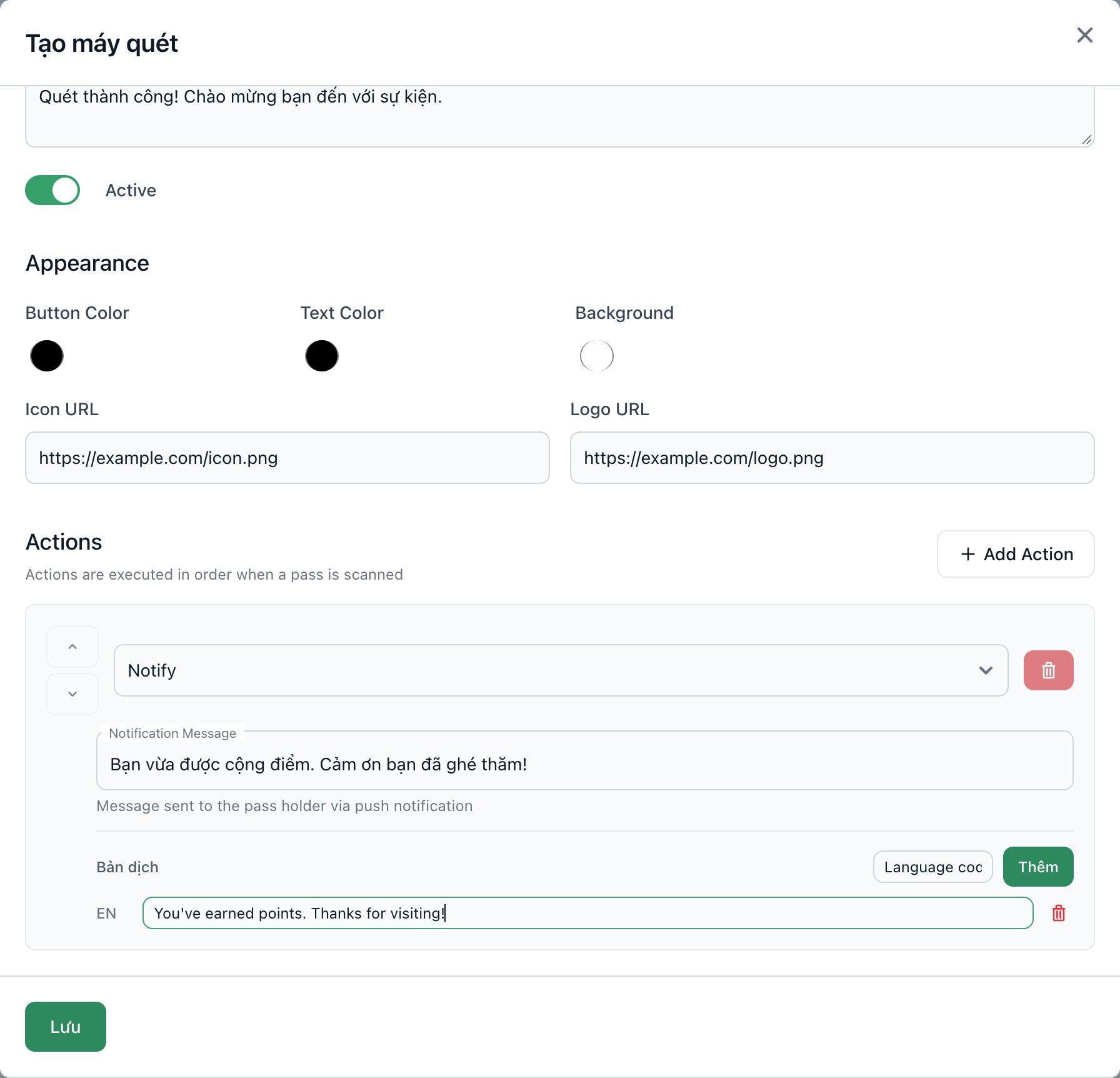Open the Text Color picker
This screenshot has height=1078, width=1120.
click(x=322, y=356)
